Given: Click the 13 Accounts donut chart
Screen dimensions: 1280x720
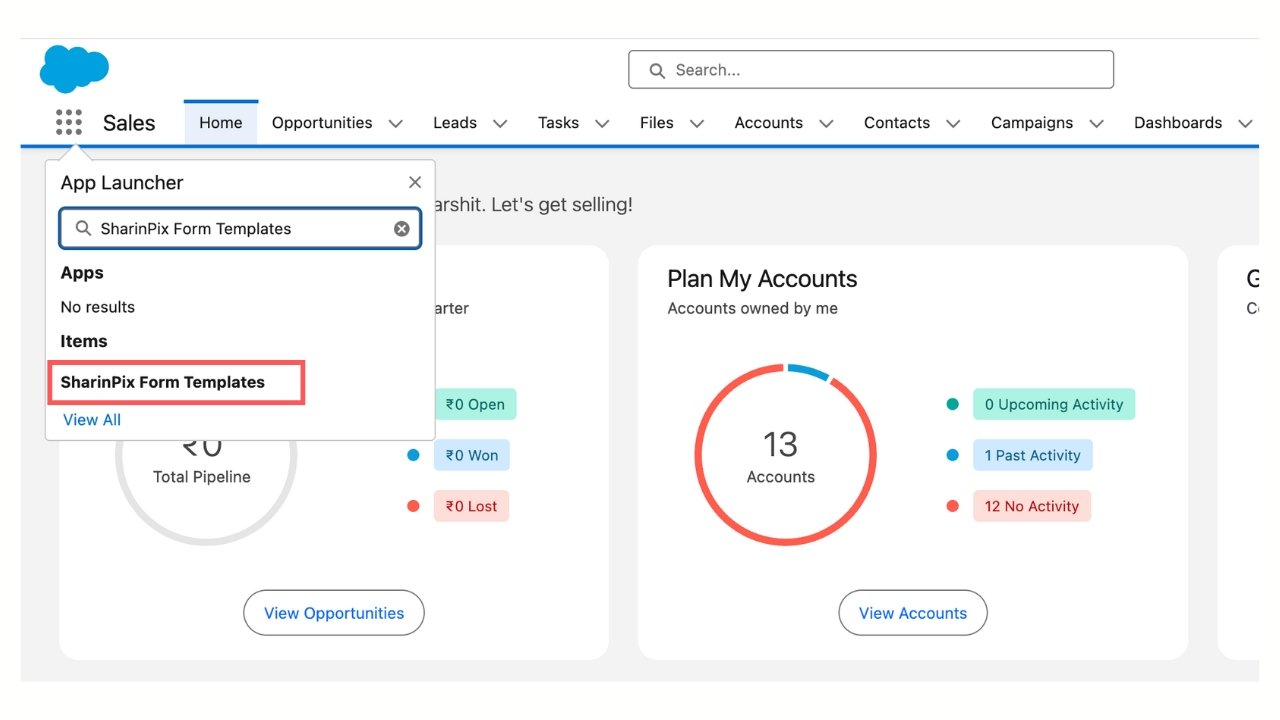Looking at the screenshot, I should tap(785, 455).
